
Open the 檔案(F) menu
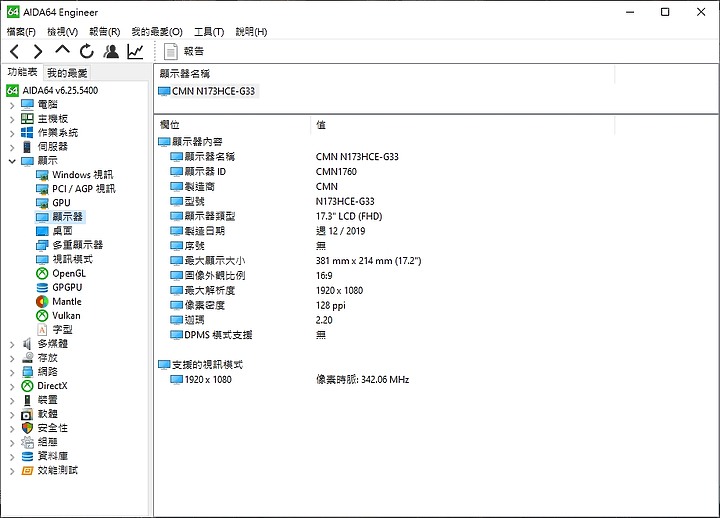21,32
